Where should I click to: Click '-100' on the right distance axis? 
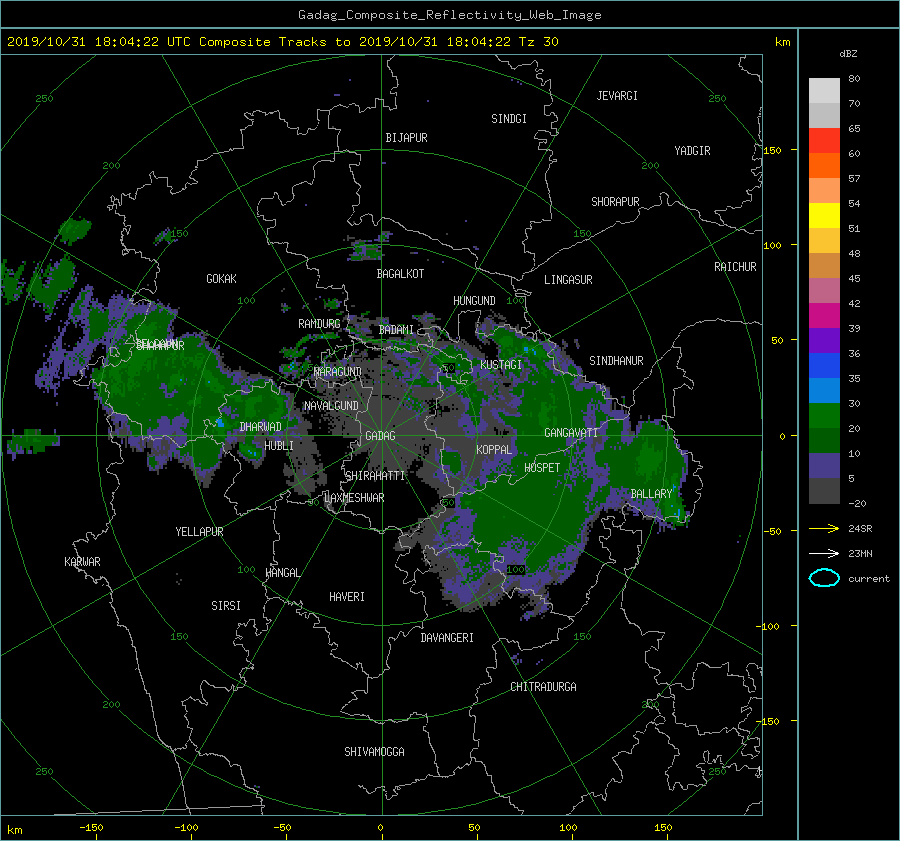pos(767,626)
